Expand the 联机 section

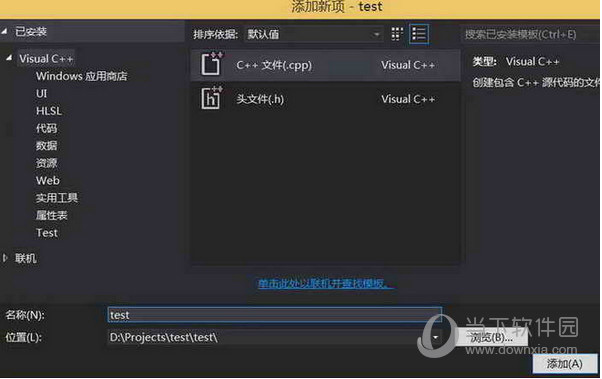5,258
